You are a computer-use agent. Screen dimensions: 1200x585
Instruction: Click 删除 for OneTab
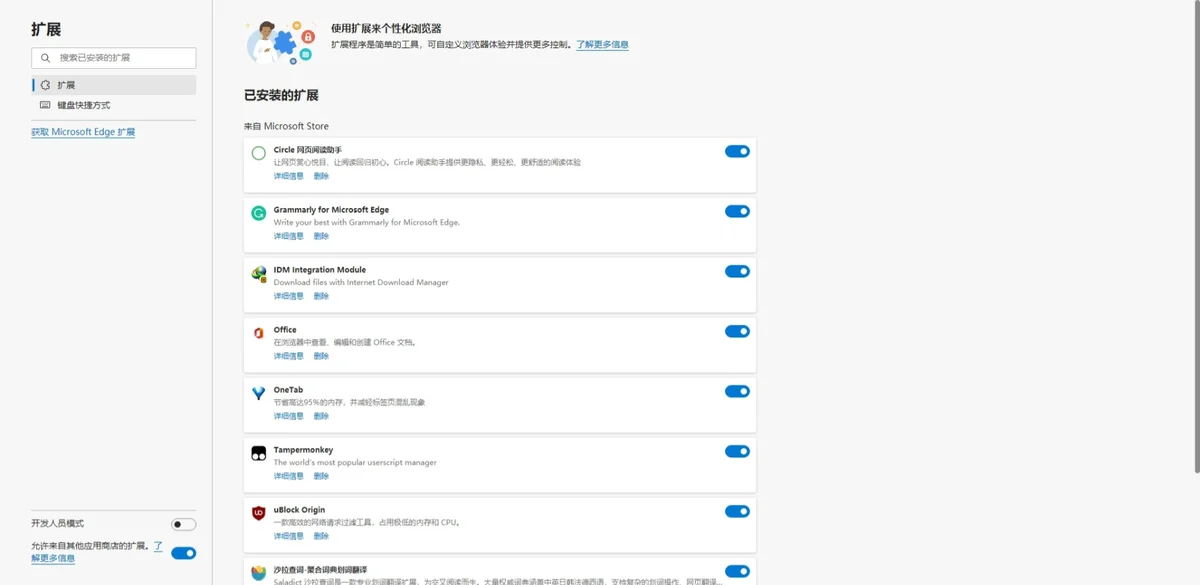(321, 416)
